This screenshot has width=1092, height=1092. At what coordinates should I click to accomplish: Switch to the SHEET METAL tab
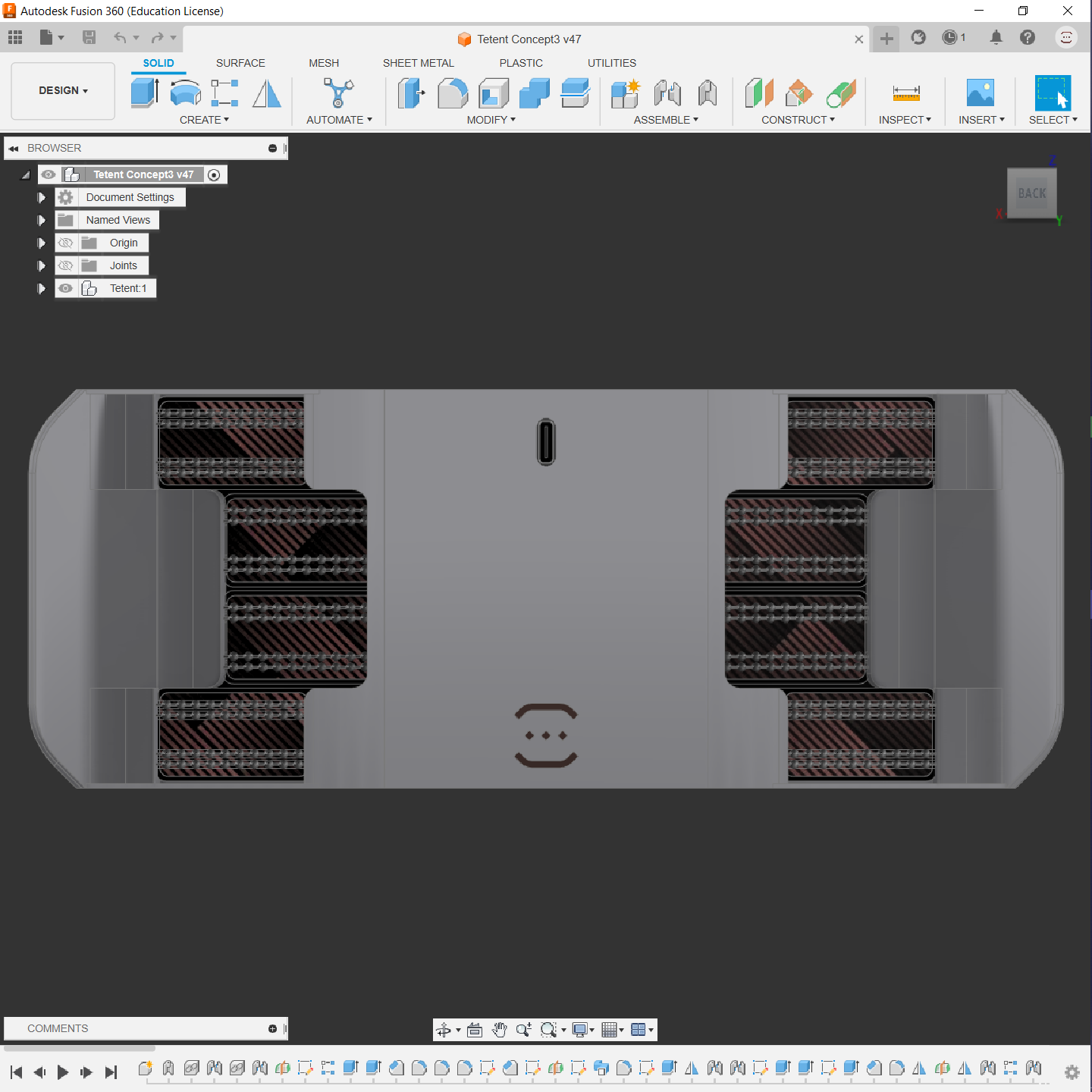point(418,63)
